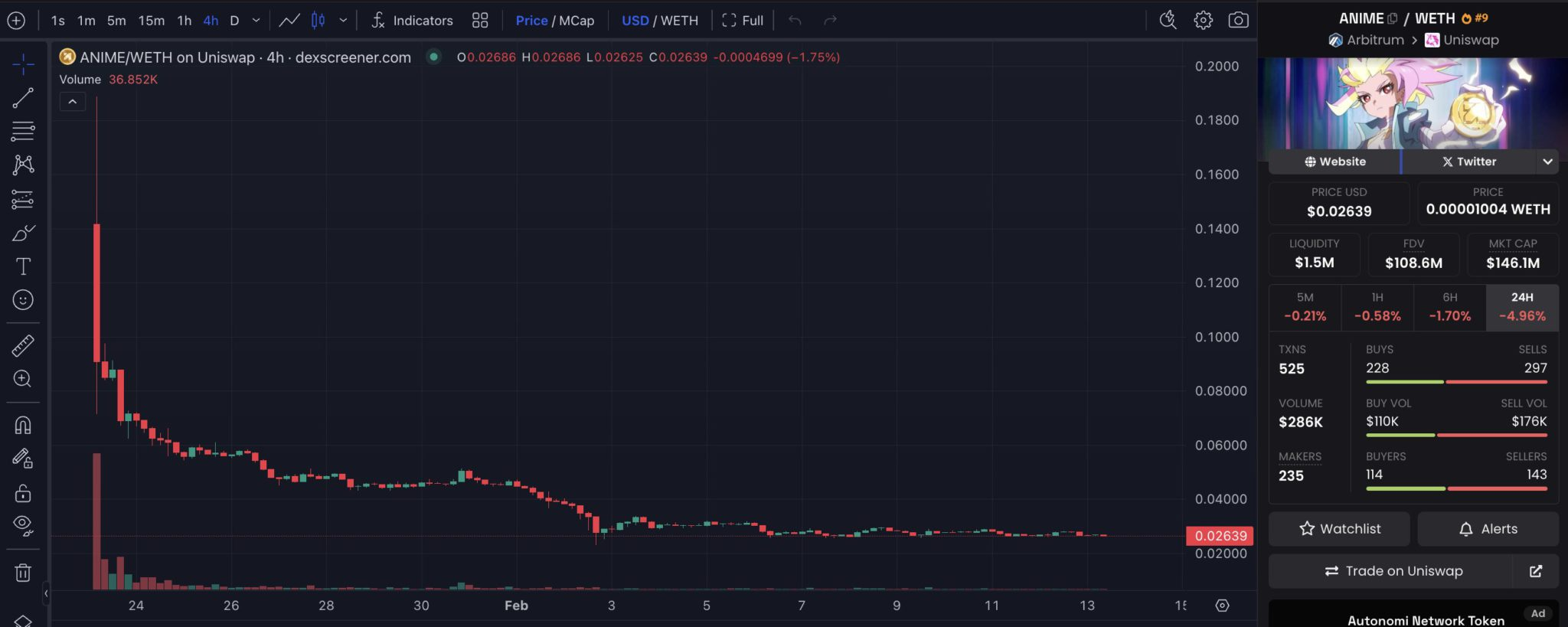1568x627 pixels.
Task: Collapse the drawing toolbar side arrow
Action: pyautogui.click(x=46, y=593)
